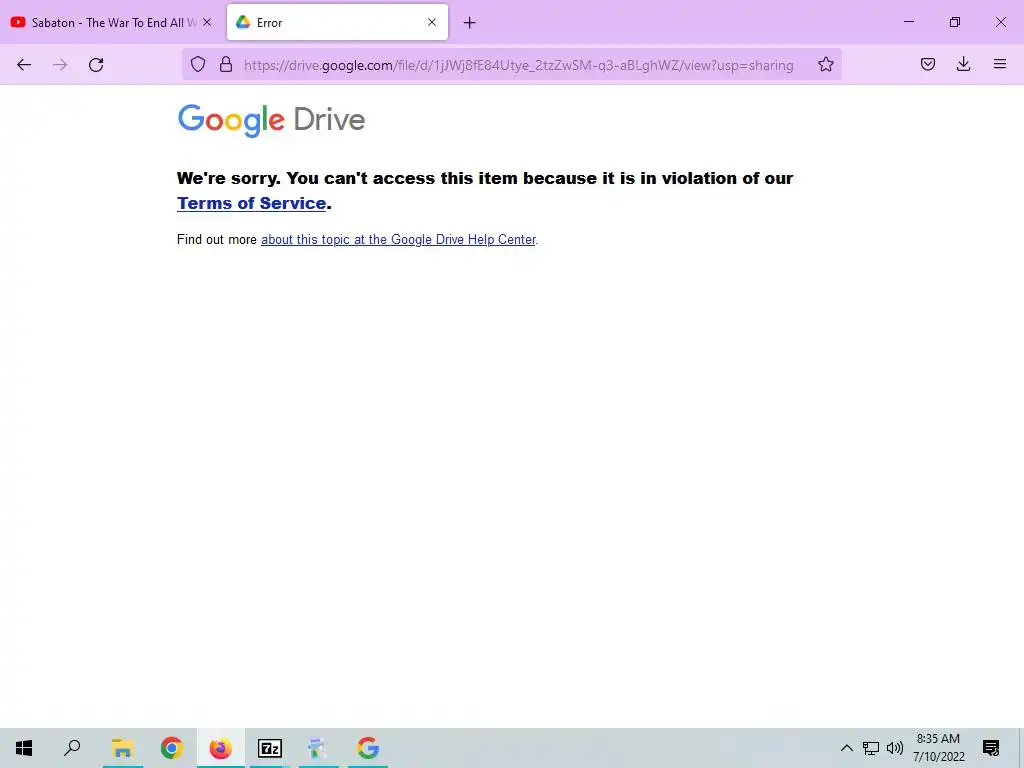This screenshot has height=768, width=1024.
Task: Open Windows taskbar search
Action: click(x=72, y=748)
